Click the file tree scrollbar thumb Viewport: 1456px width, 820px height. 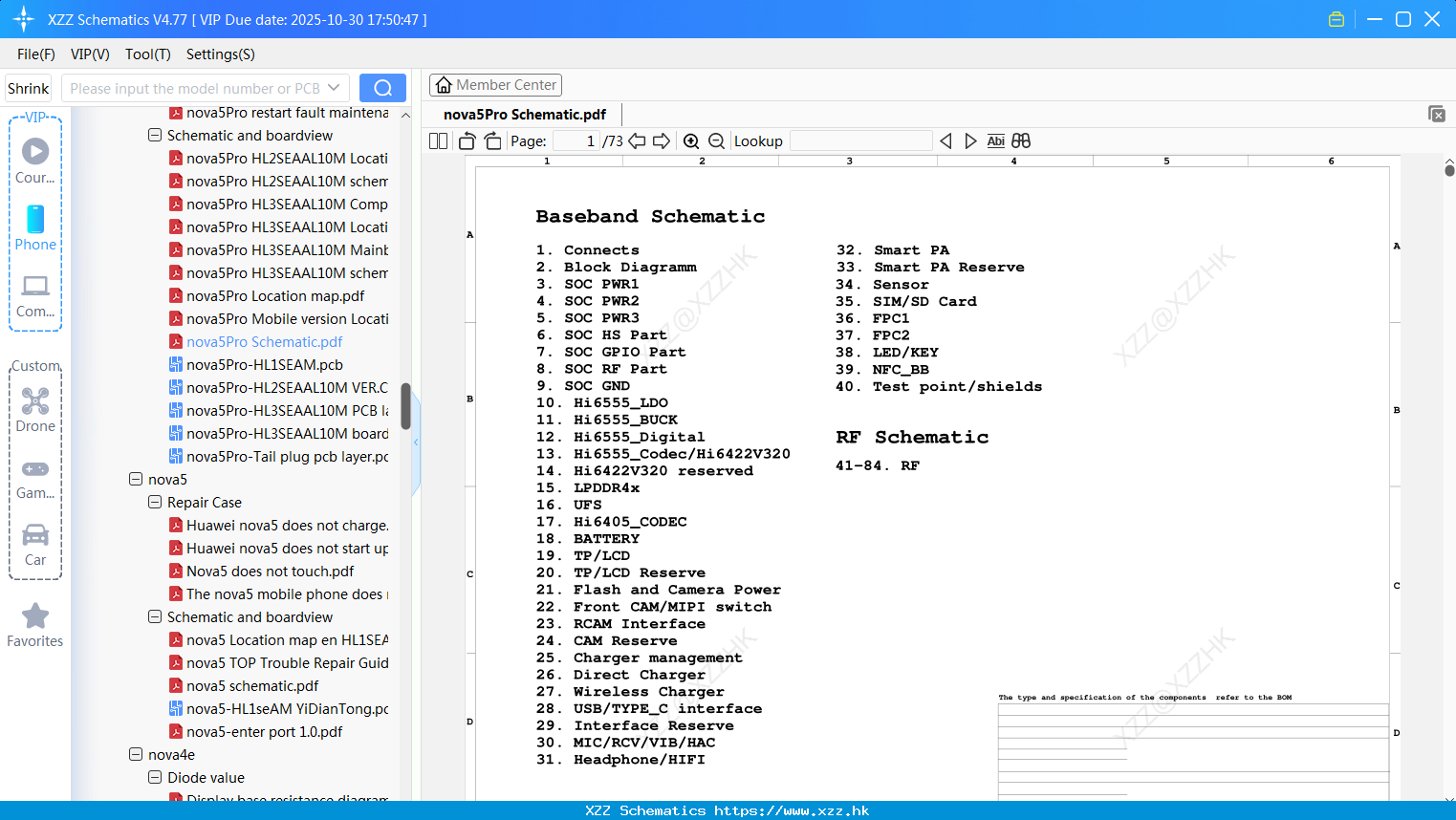click(x=405, y=407)
